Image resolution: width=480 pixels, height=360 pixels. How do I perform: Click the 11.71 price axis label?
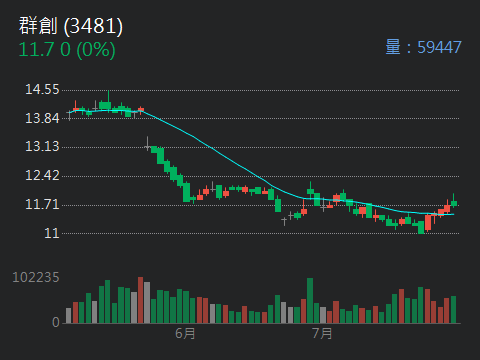click(42, 204)
